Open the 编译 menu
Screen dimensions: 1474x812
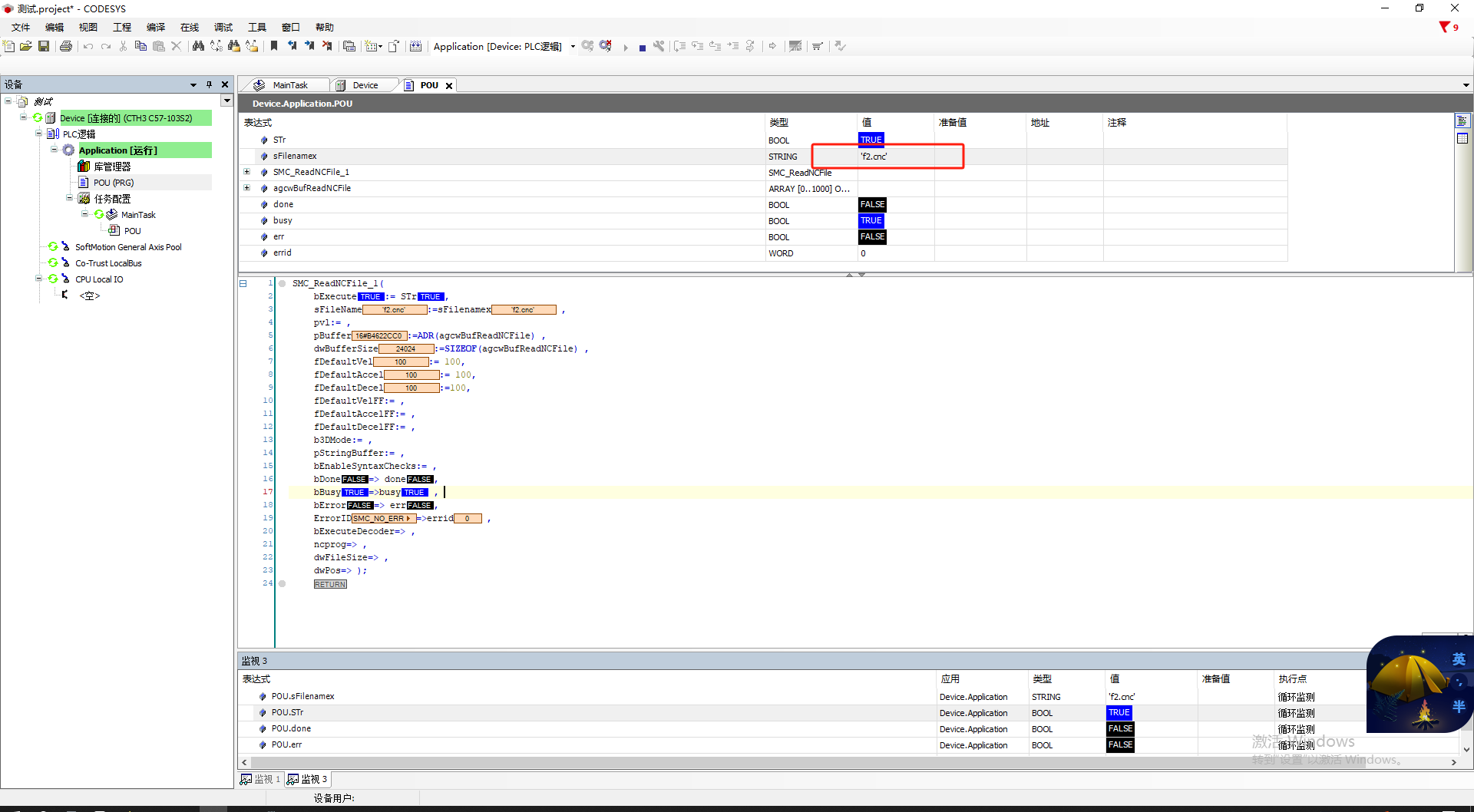tap(156, 27)
